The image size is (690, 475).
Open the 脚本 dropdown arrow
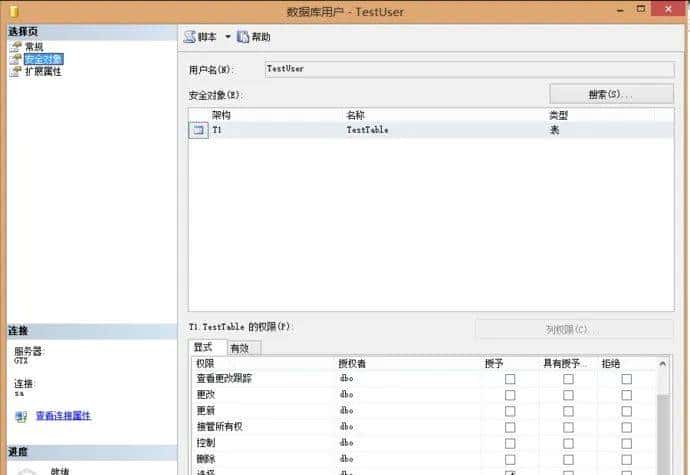click(228, 37)
